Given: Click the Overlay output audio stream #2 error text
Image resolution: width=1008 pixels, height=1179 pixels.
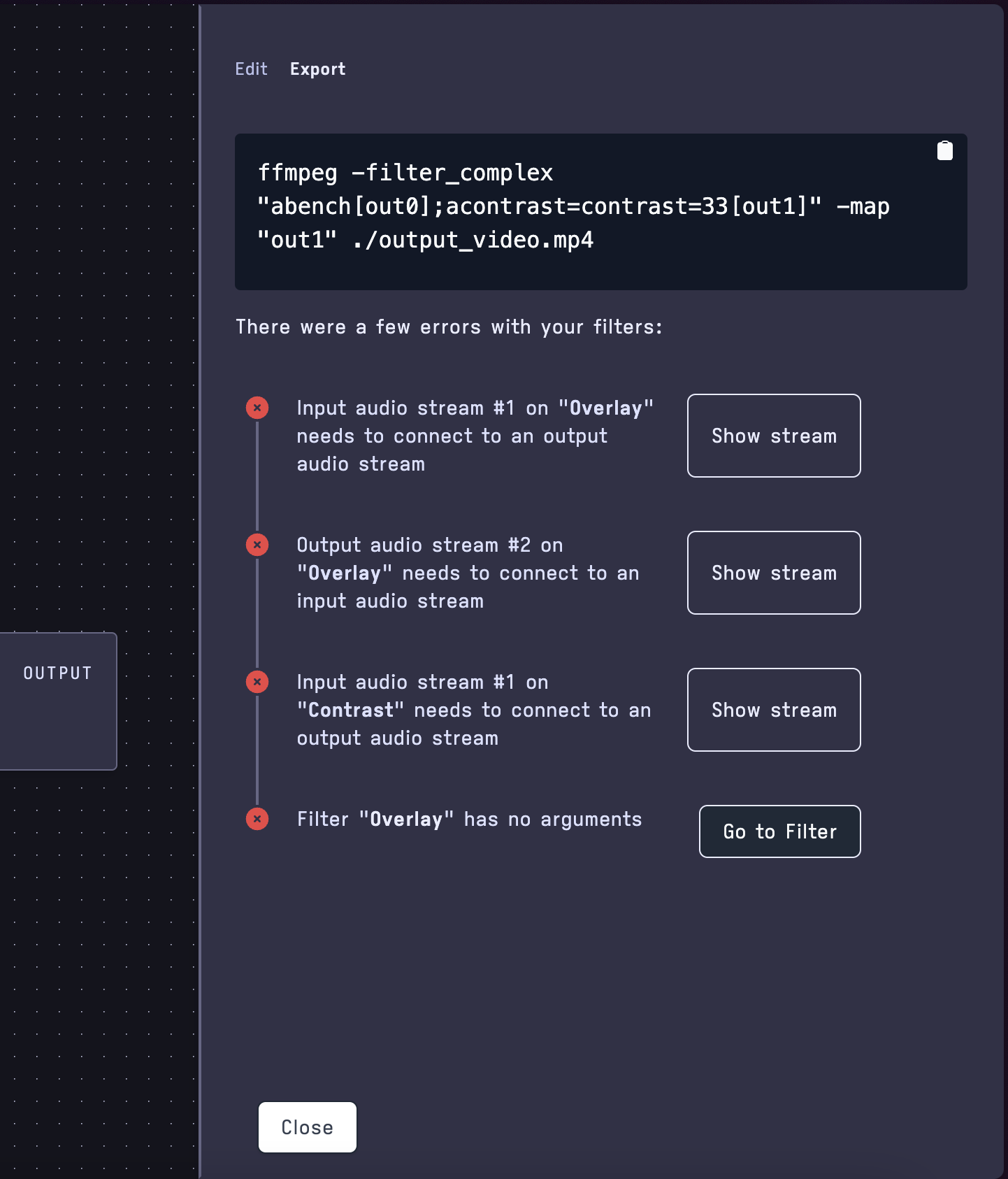Looking at the screenshot, I should [467, 573].
